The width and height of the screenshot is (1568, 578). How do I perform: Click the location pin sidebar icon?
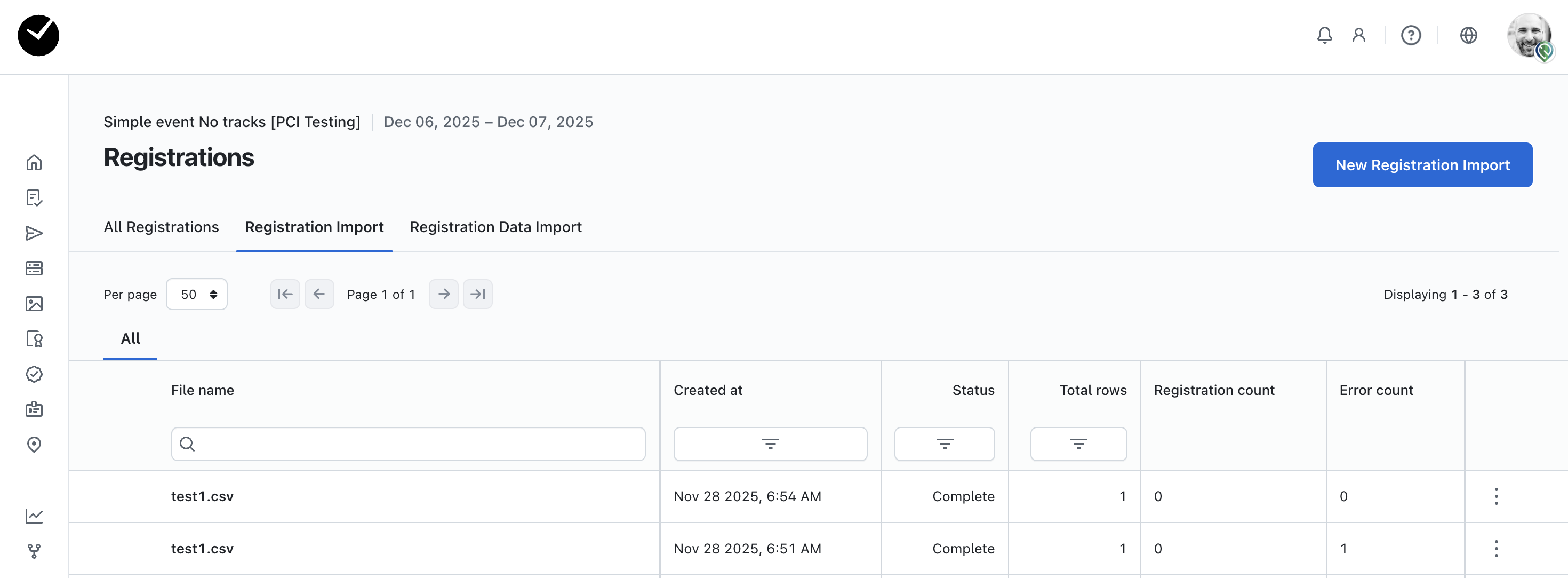(34, 445)
